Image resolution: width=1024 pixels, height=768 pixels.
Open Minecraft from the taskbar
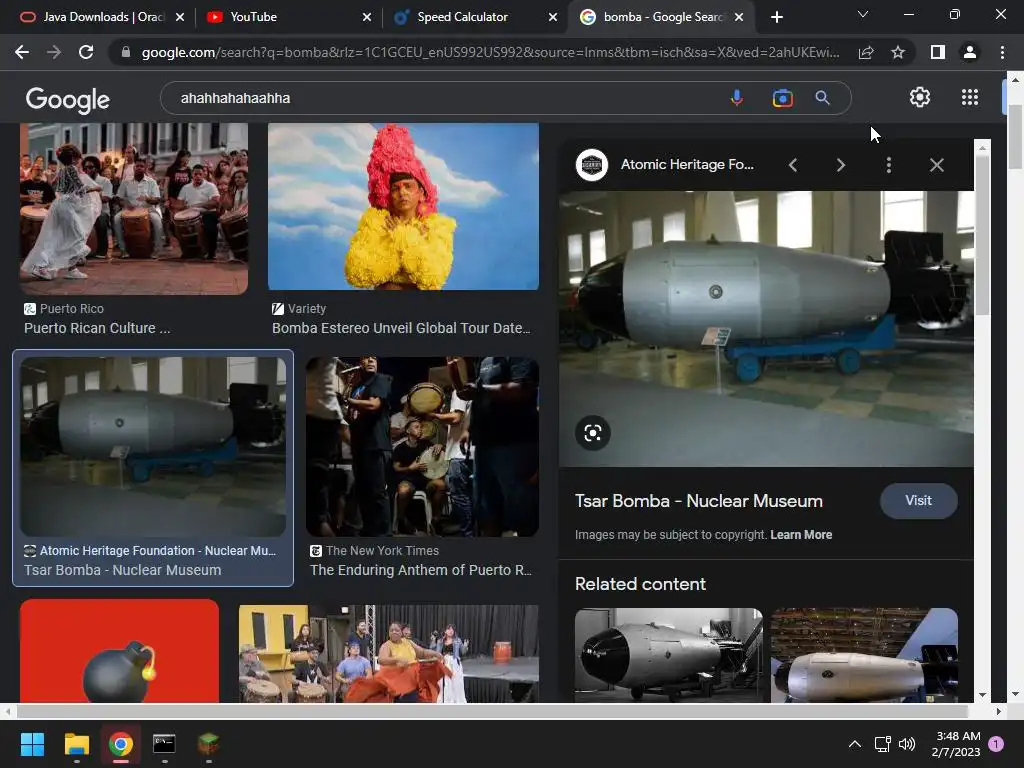point(208,744)
